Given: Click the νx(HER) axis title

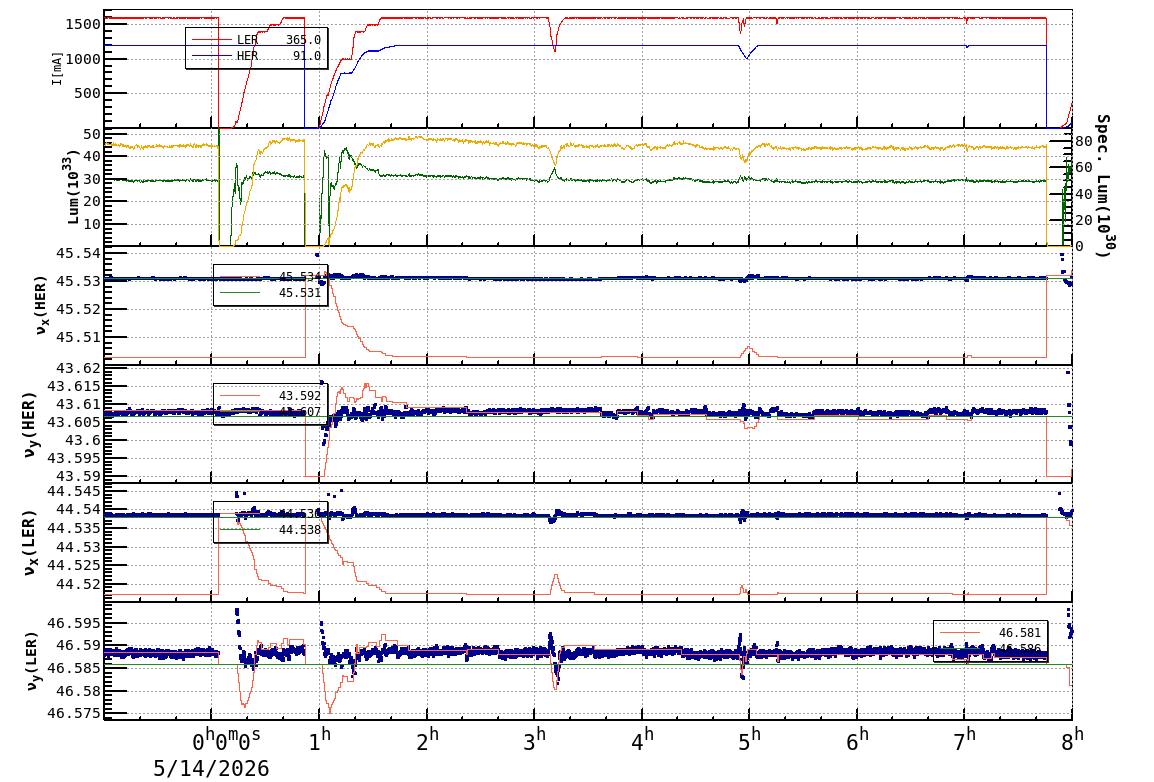Looking at the screenshot, I should 40,305.
